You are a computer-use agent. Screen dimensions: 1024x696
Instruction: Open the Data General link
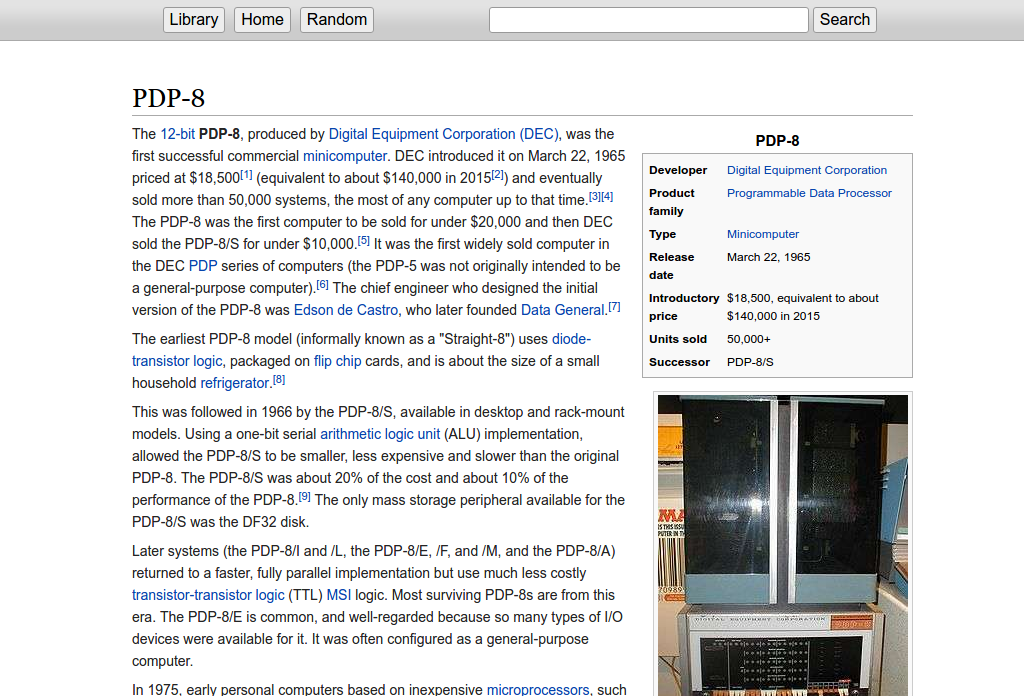(x=562, y=310)
